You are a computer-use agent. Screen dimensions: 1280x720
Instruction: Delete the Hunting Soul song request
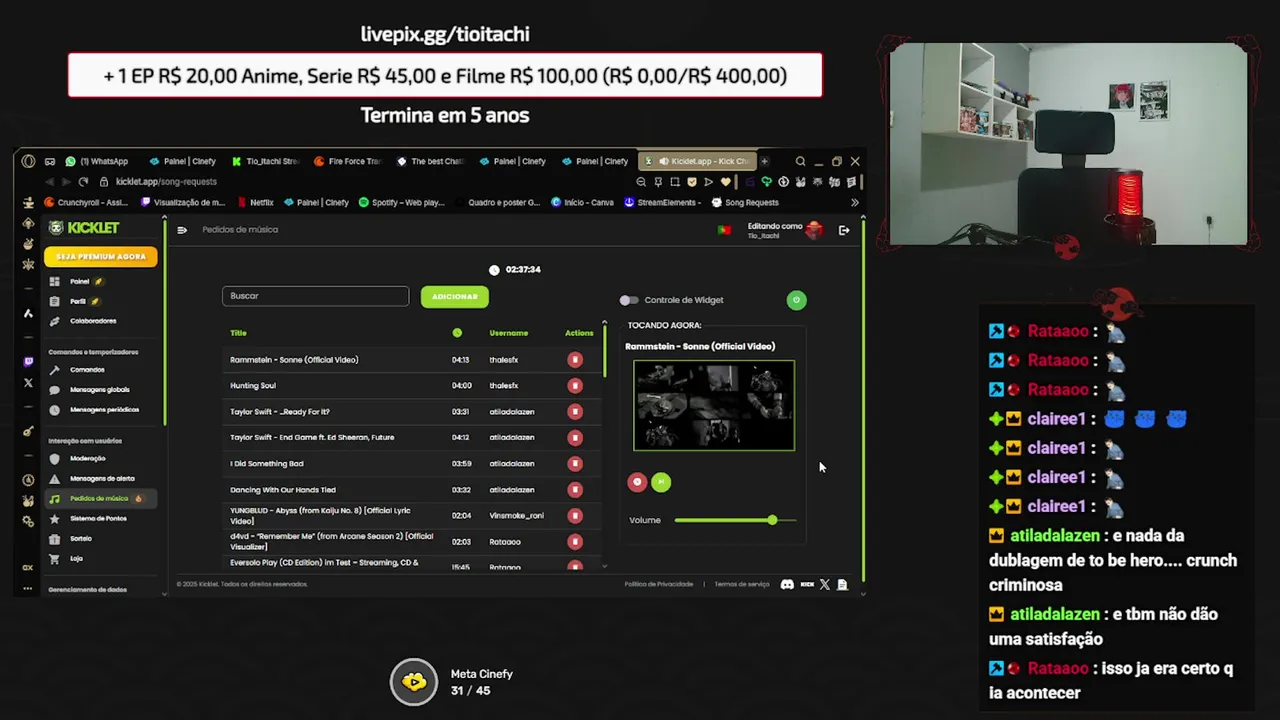point(575,386)
